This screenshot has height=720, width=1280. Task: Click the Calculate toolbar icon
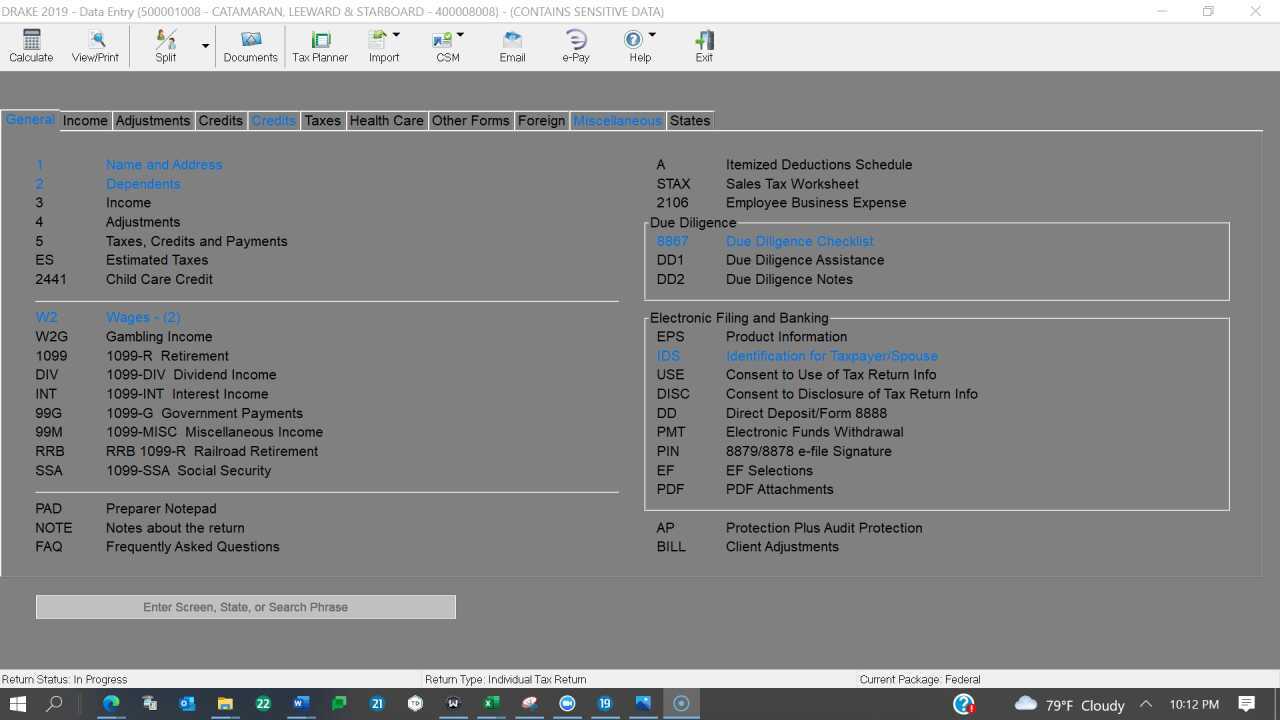(31, 46)
